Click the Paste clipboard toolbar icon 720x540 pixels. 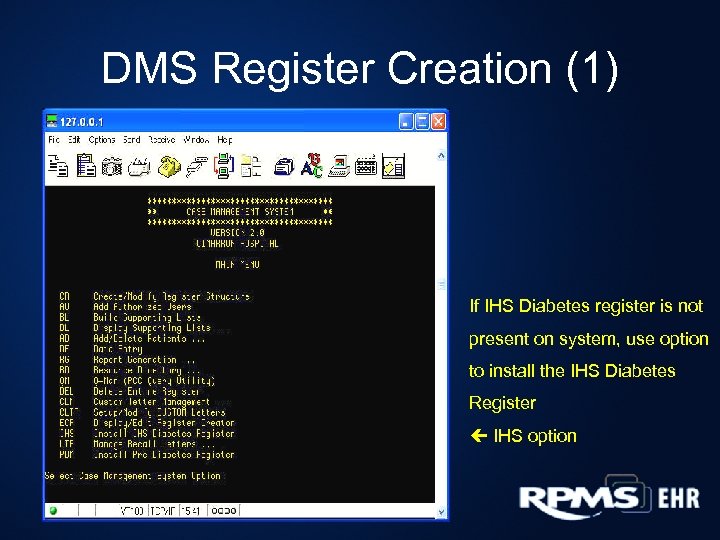click(x=86, y=165)
